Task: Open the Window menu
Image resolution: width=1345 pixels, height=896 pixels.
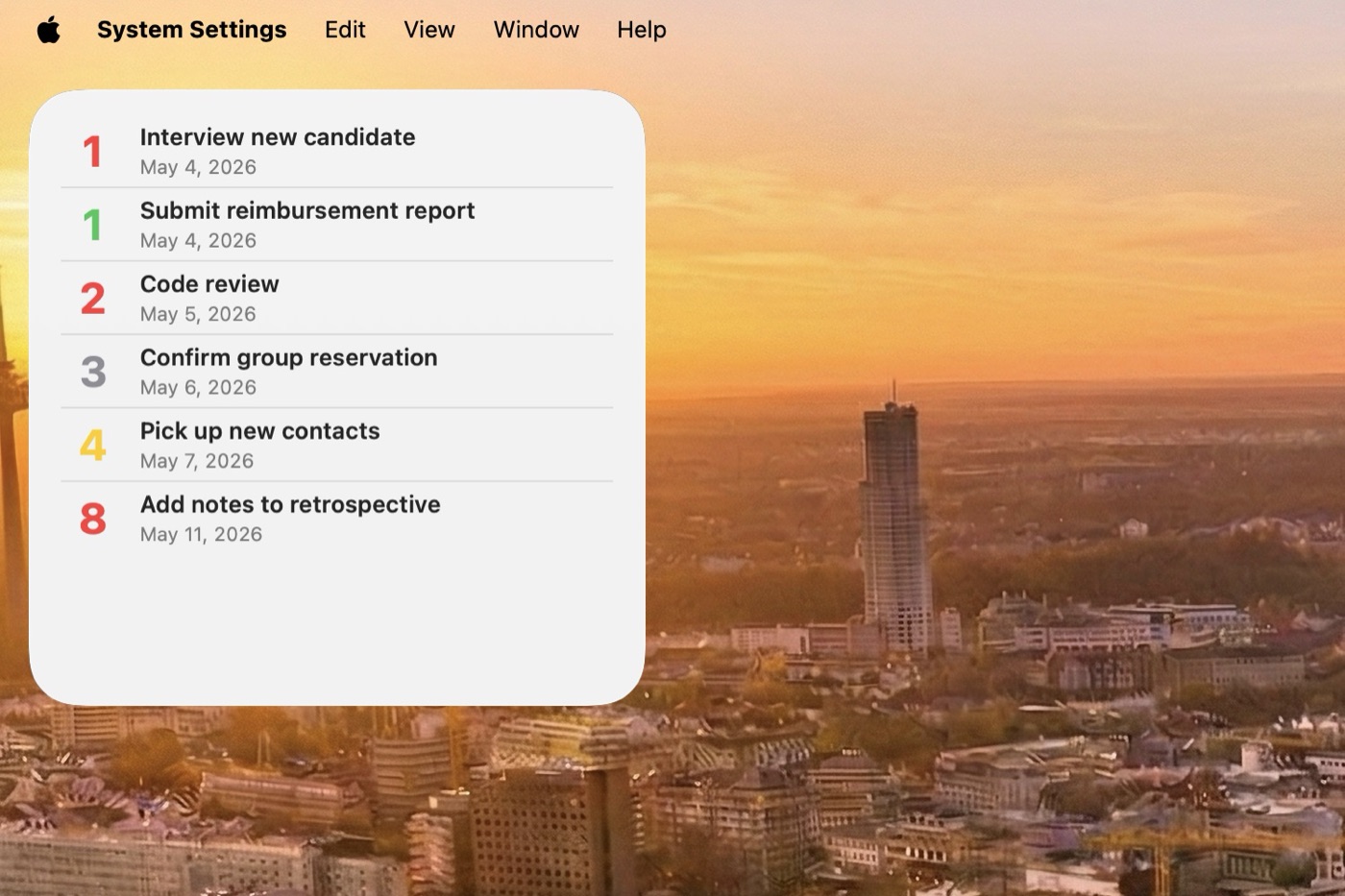Action: (536, 30)
